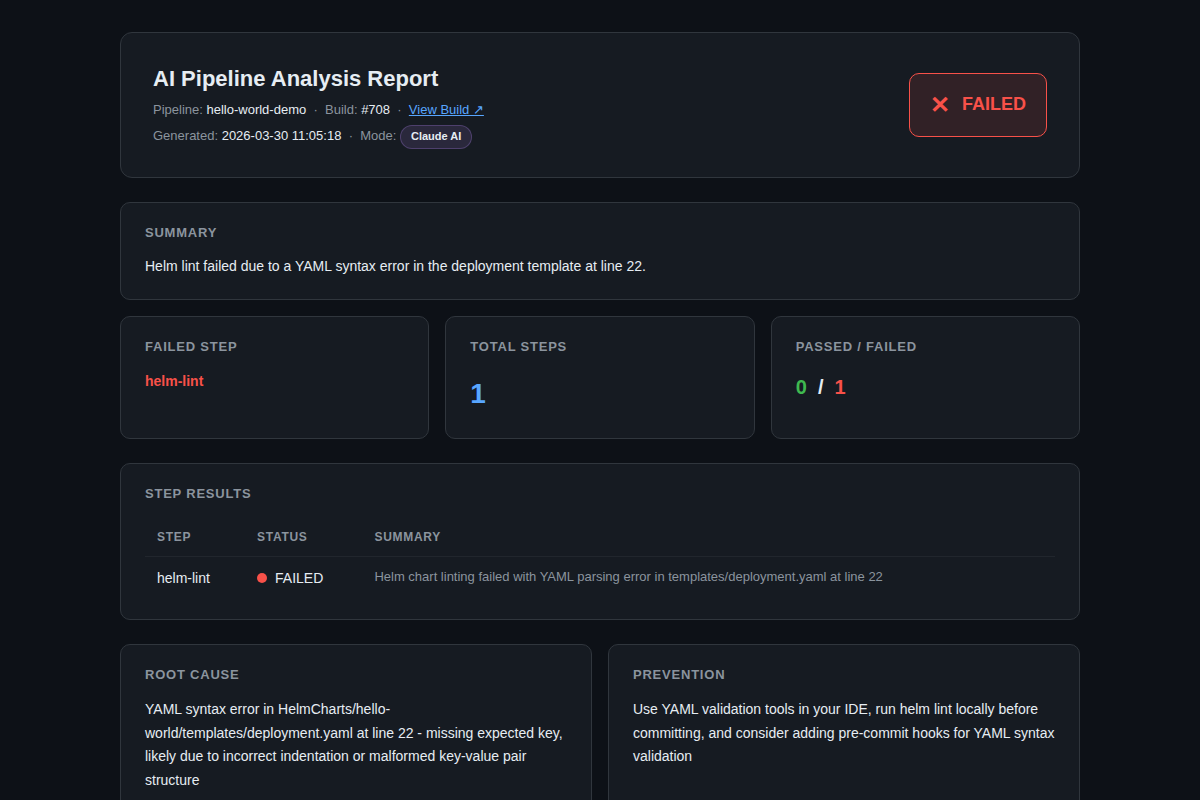
Task: Click the green passed count 0
Action: (801, 387)
